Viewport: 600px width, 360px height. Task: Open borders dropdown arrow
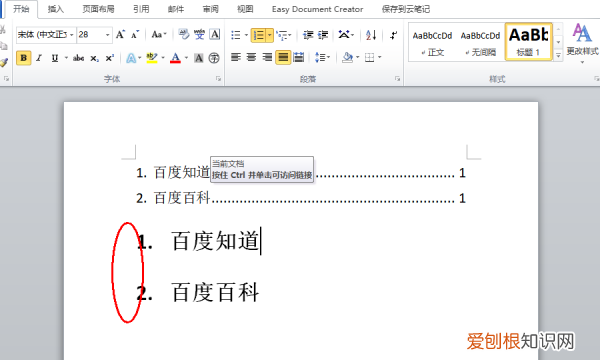pos(380,57)
